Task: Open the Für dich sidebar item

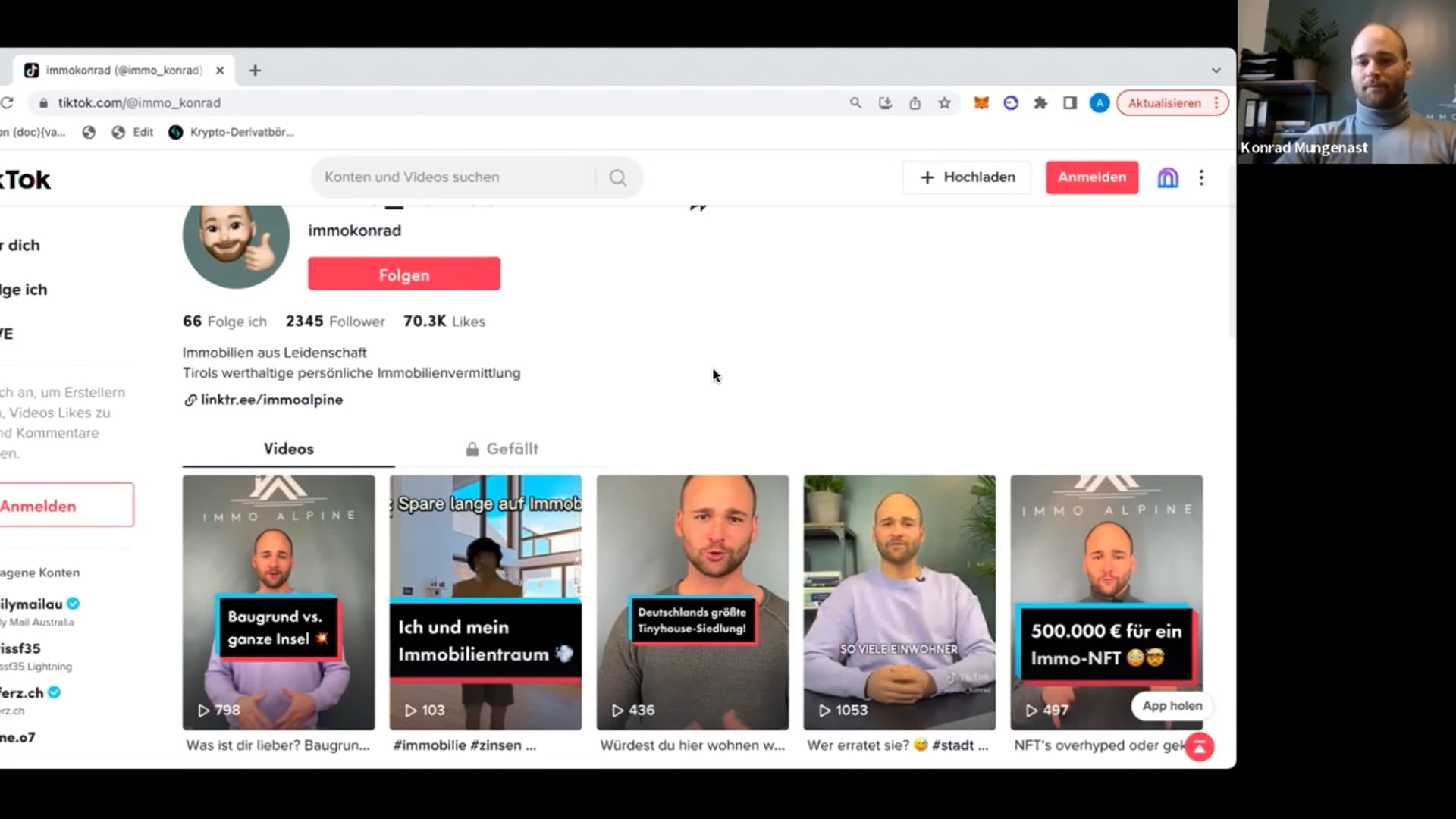Action: pyautogui.click(x=21, y=245)
